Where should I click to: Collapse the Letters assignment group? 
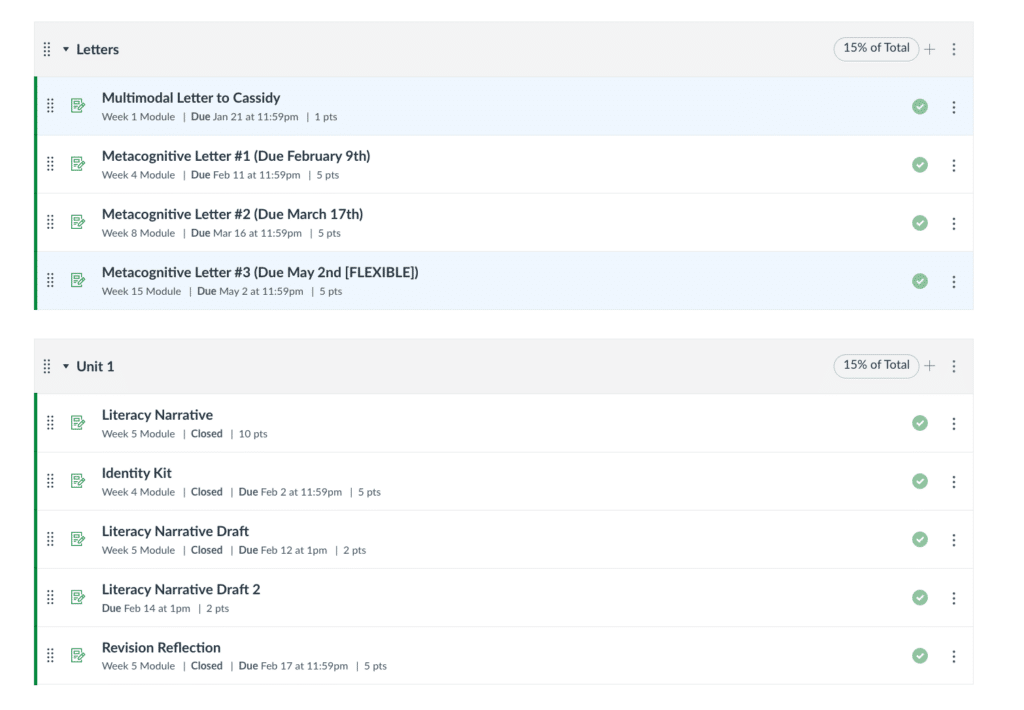66,48
